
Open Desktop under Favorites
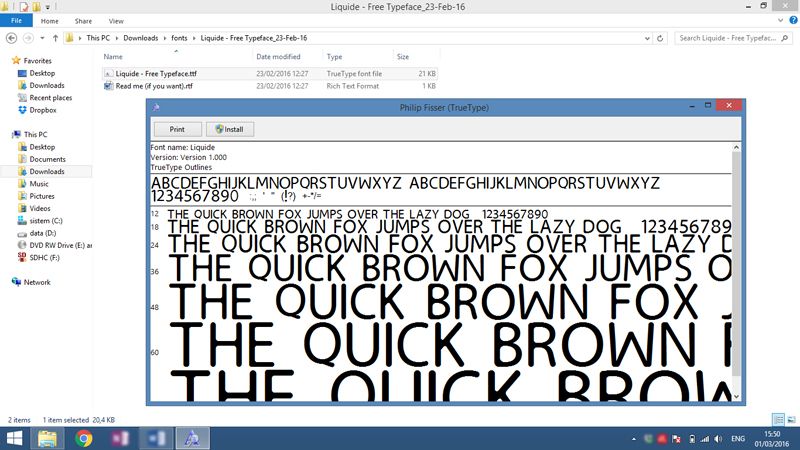(42, 73)
